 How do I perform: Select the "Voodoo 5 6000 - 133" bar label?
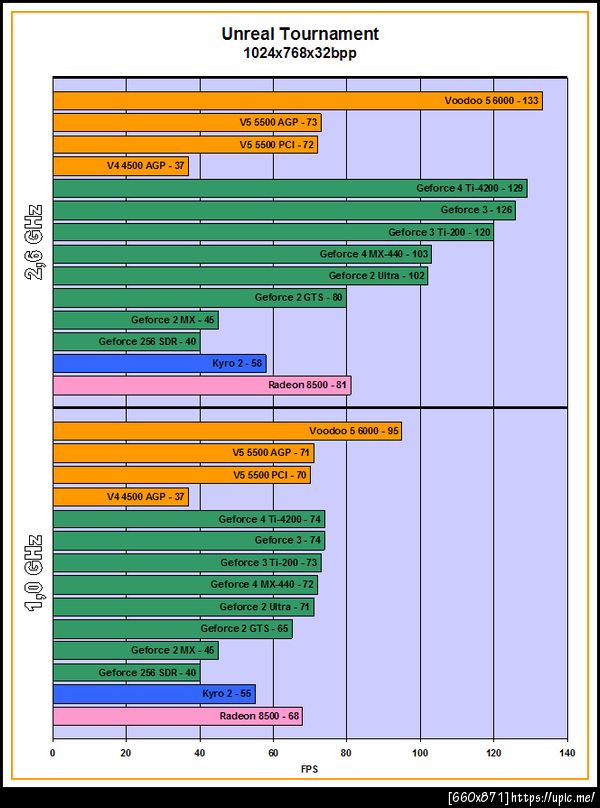pos(492,100)
